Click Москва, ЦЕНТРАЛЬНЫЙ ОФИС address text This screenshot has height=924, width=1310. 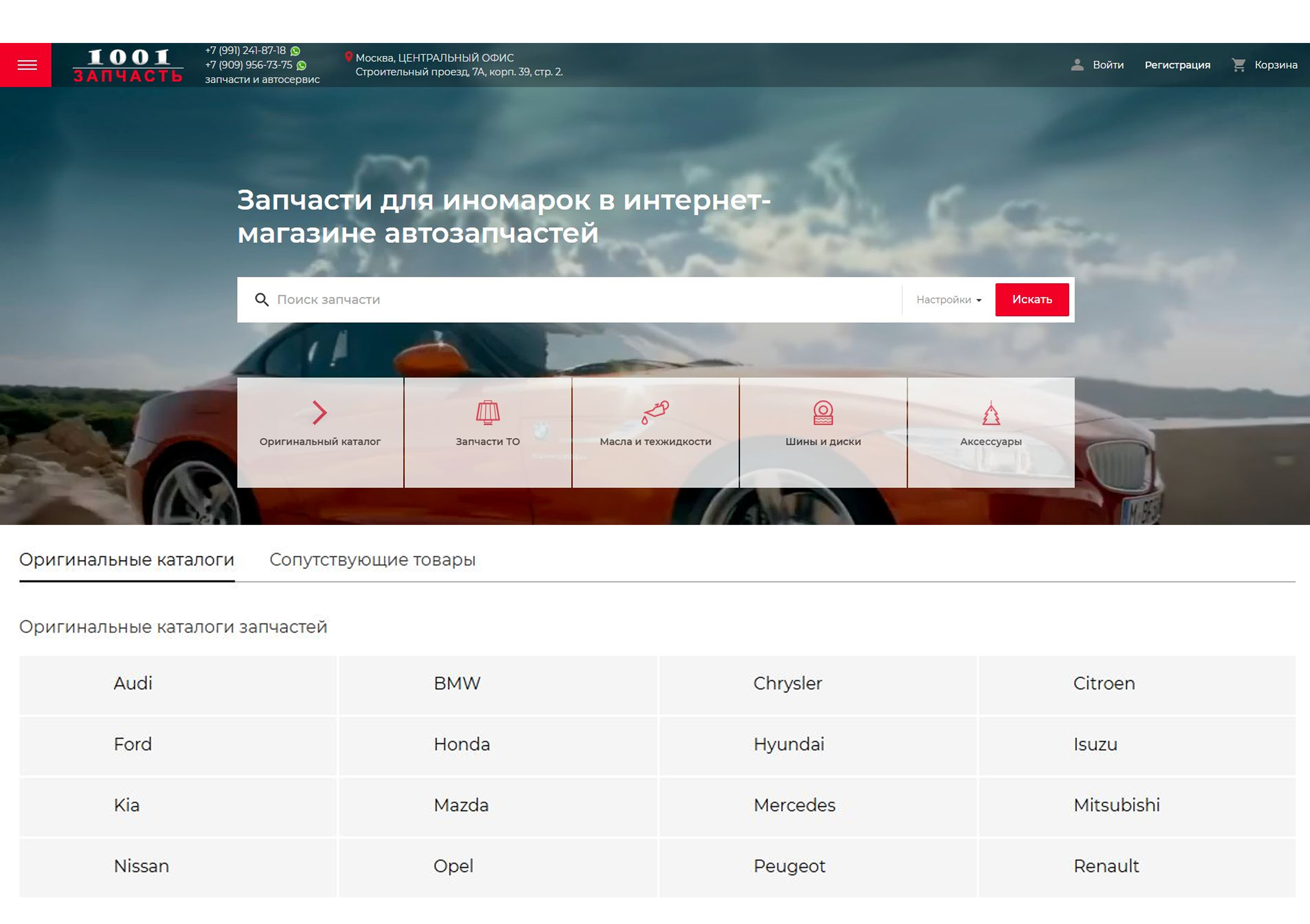click(x=435, y=58)
